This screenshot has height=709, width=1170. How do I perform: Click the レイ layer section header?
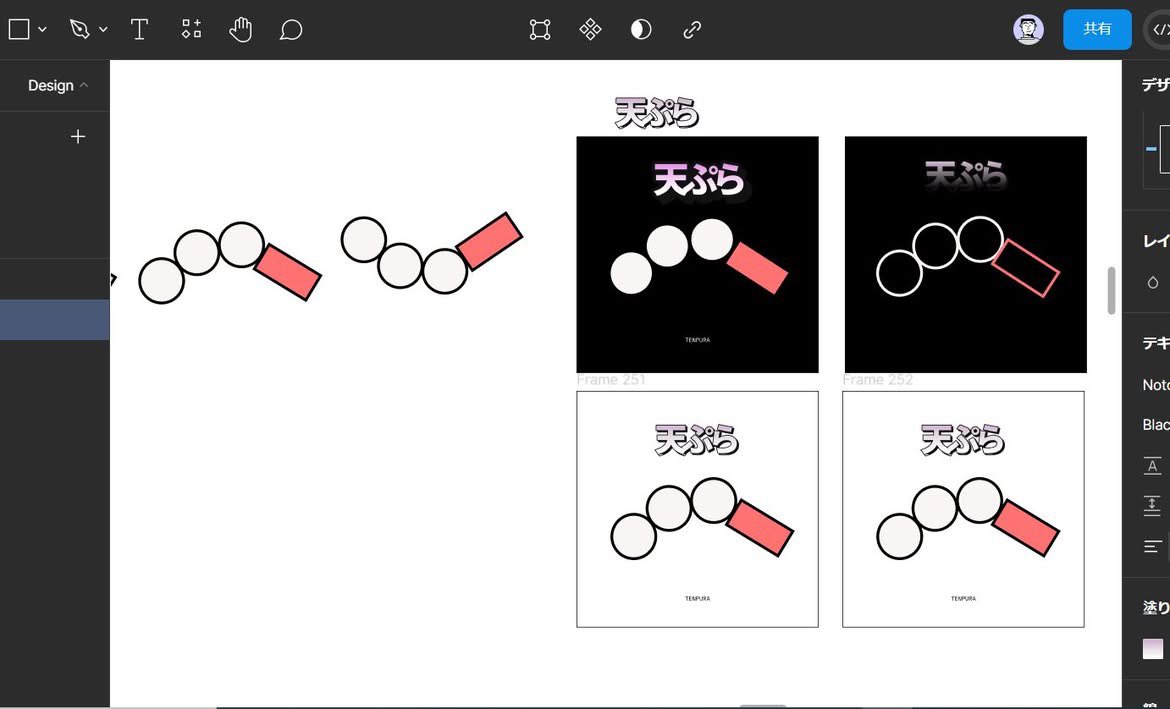[x=1156, y=240]
